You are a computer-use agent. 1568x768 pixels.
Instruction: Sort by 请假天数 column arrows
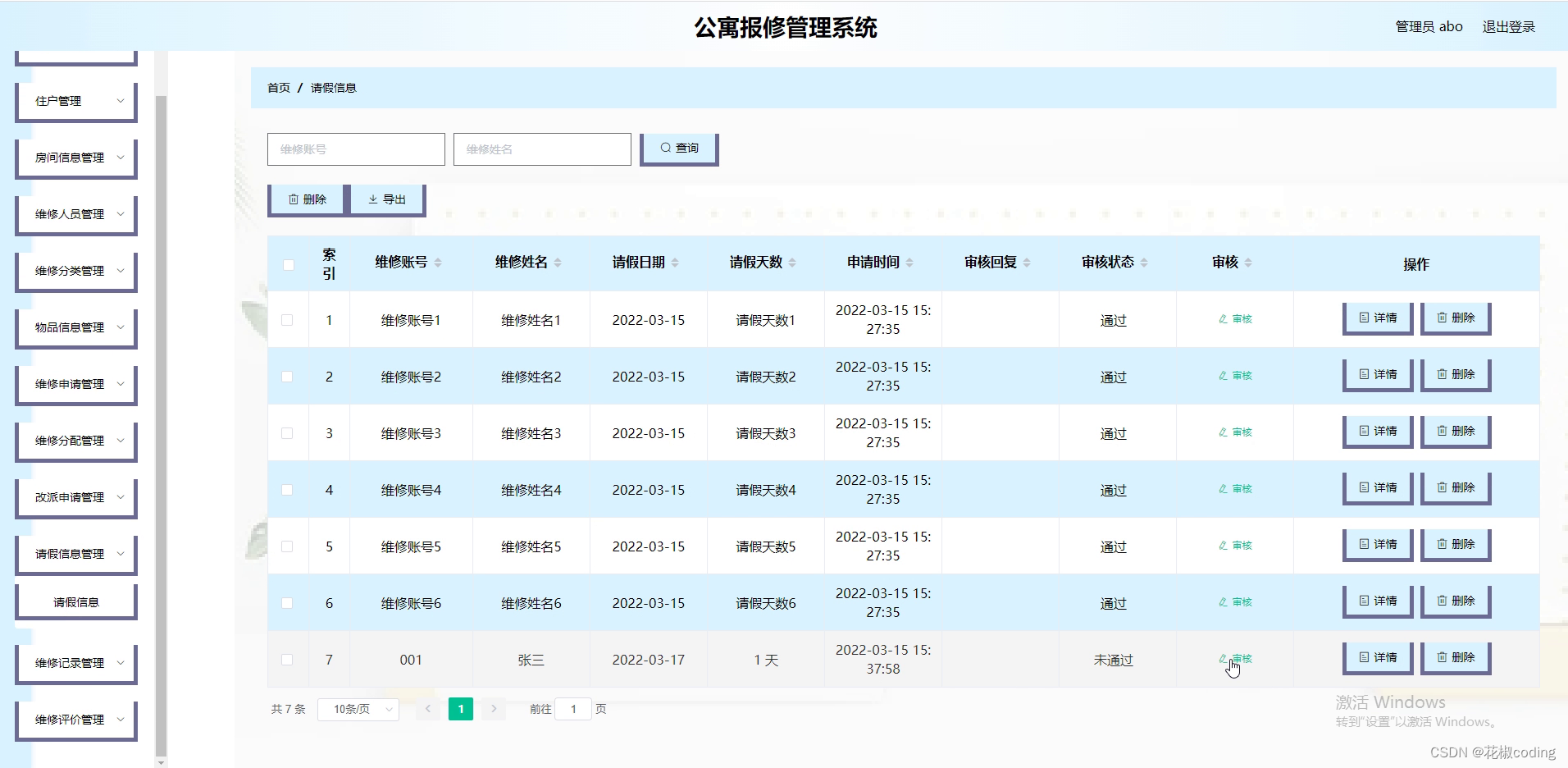tap(792, 263)
